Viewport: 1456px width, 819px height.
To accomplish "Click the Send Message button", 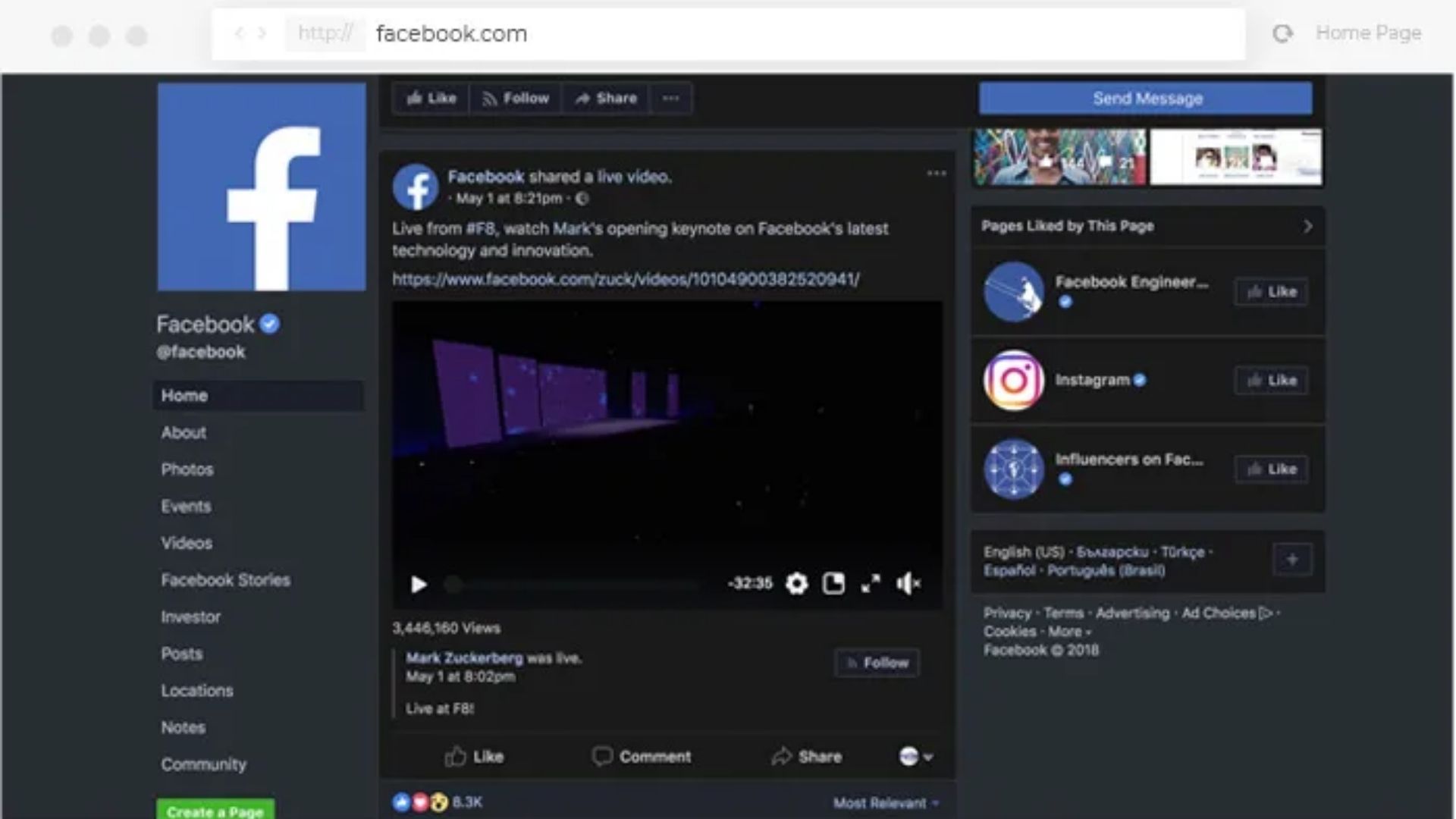I will pyautogui.click(x=1145, y=98).
